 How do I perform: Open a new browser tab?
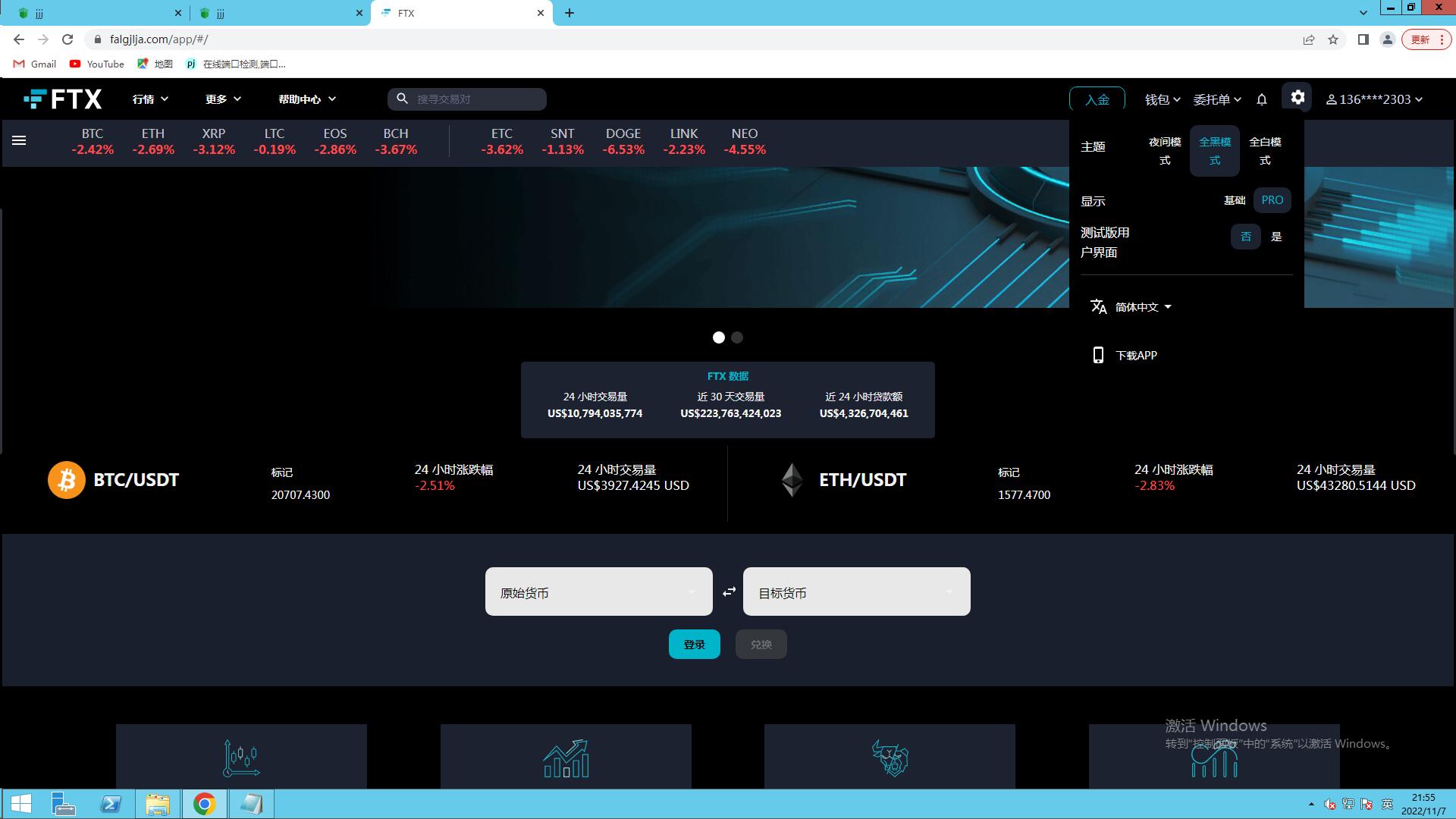(x=570, y=13)
